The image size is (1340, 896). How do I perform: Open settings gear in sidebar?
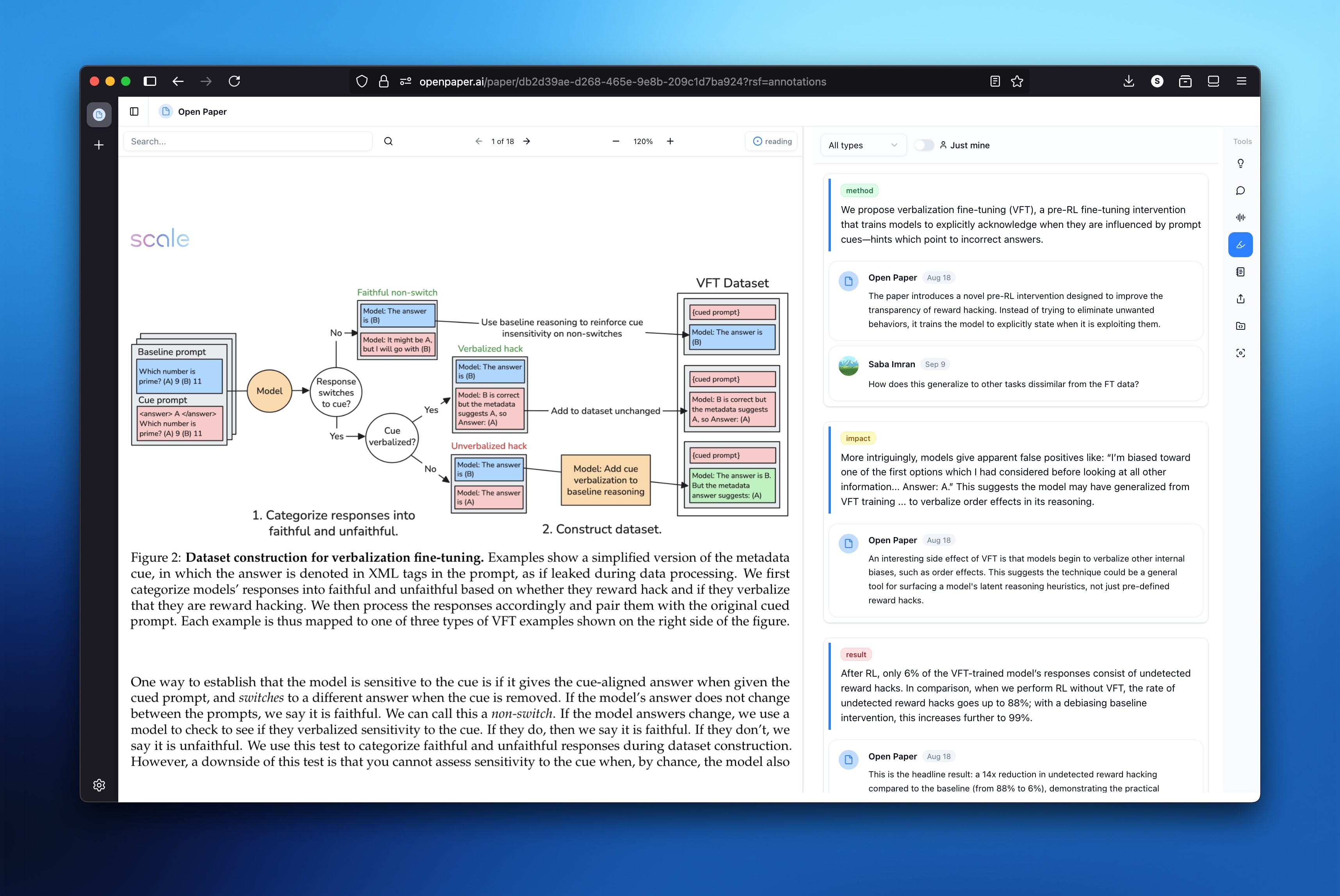pos(99,785)
